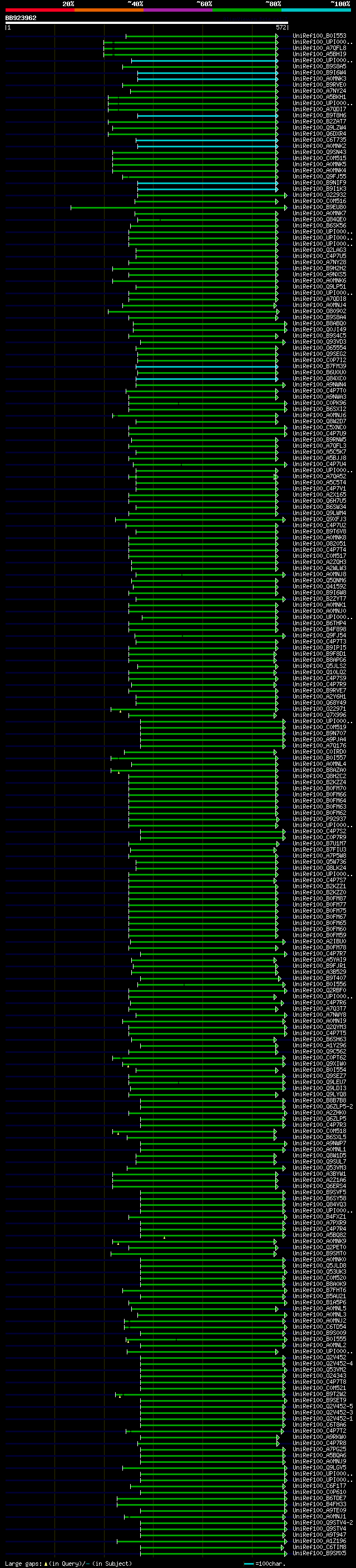Select hit label UniRef100_Q84XC0

coord(319,379)
